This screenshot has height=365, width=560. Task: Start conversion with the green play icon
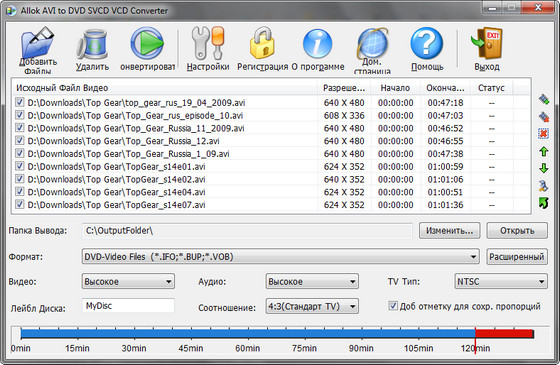147,44
